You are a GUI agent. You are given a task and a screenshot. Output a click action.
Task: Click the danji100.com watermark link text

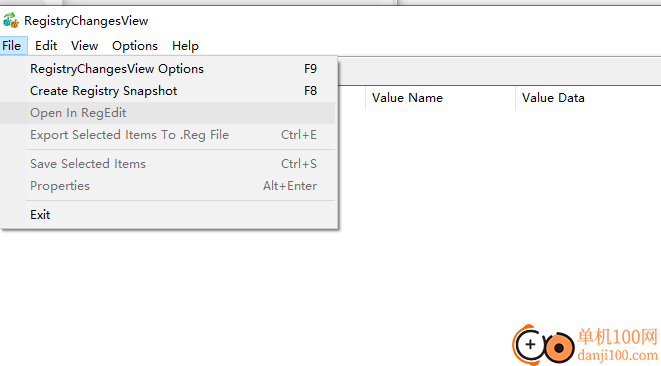[x=618, y=355]
